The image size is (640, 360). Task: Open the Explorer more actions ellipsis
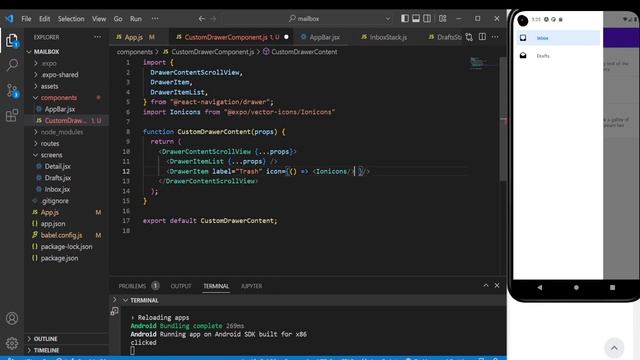[x=97, y=37]
